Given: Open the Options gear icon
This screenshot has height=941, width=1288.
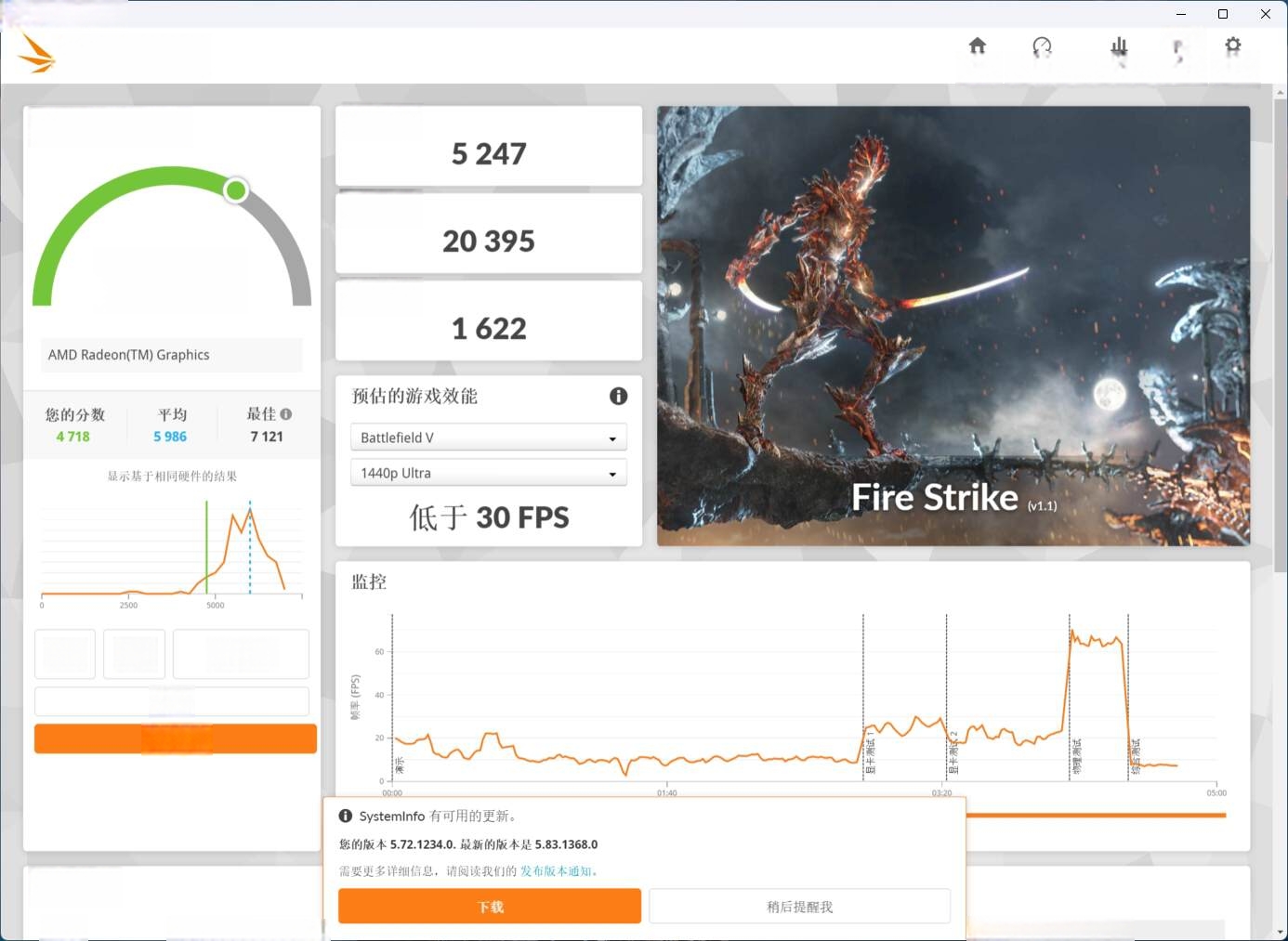Looking at the screenshot, I should (1232, 46).
